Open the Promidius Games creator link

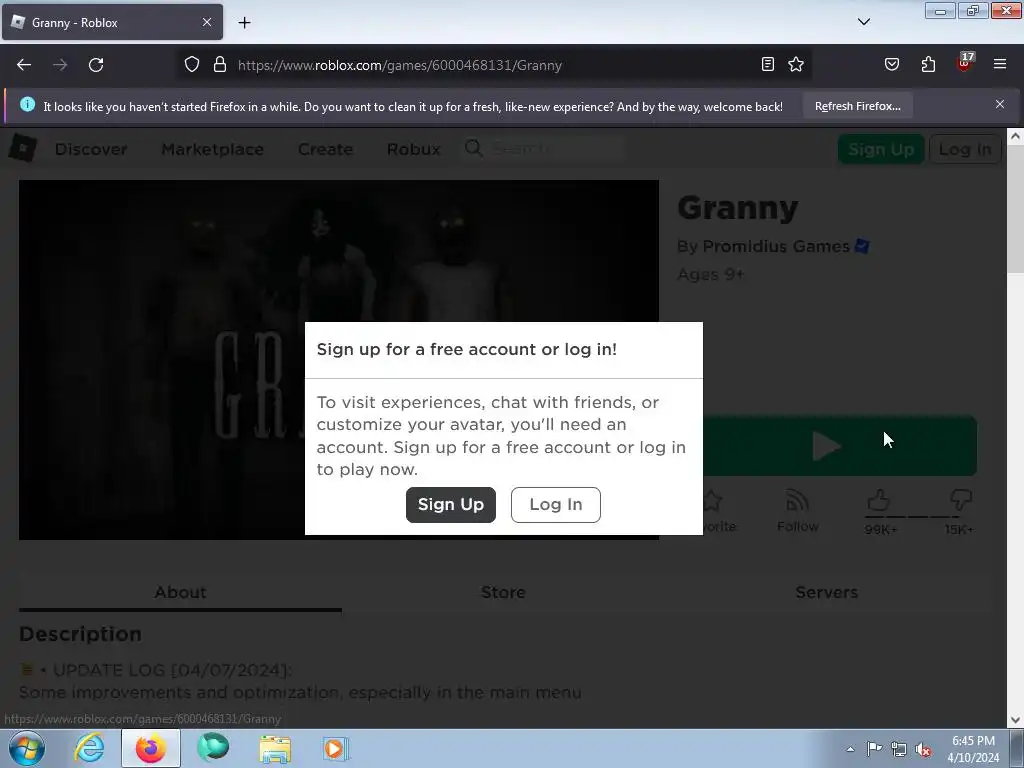(776, 246)
